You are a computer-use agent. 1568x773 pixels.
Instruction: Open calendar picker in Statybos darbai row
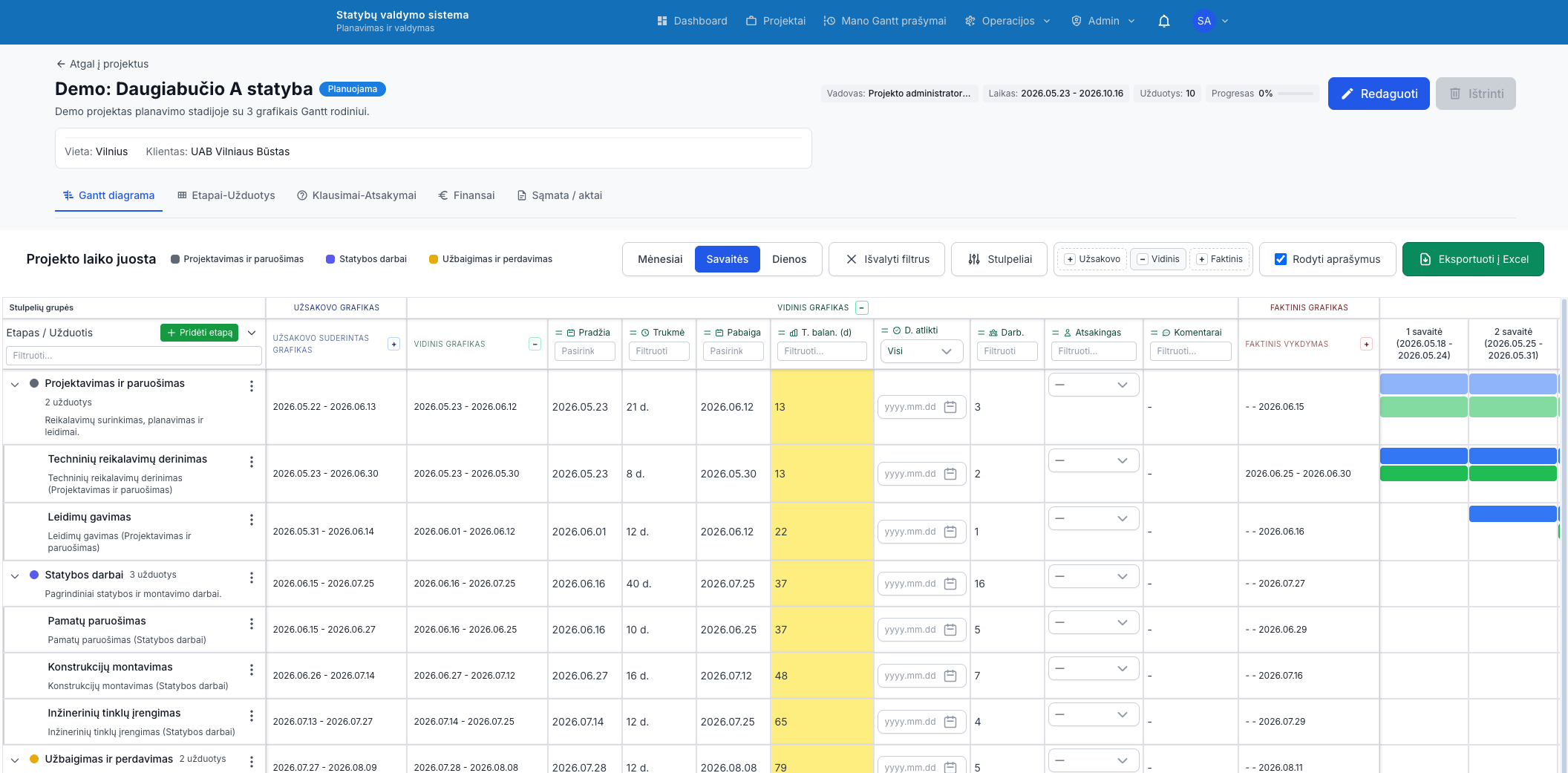[x=950, y=584]
